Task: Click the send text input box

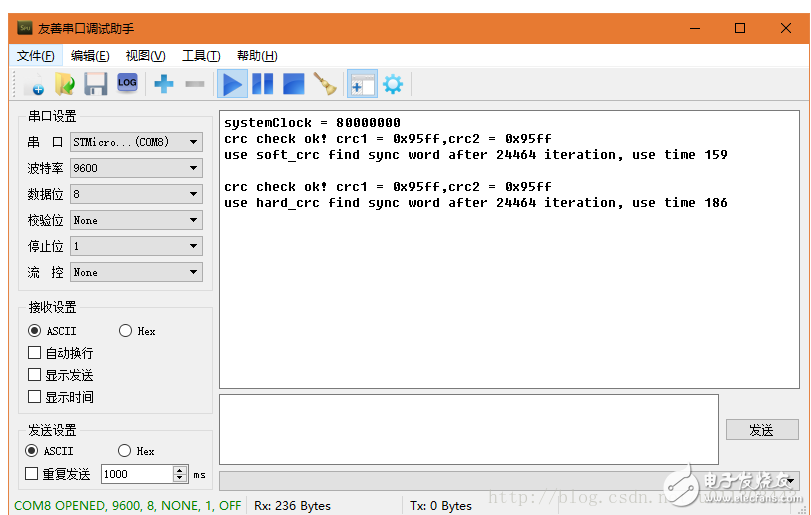Action: pos(468,429)
